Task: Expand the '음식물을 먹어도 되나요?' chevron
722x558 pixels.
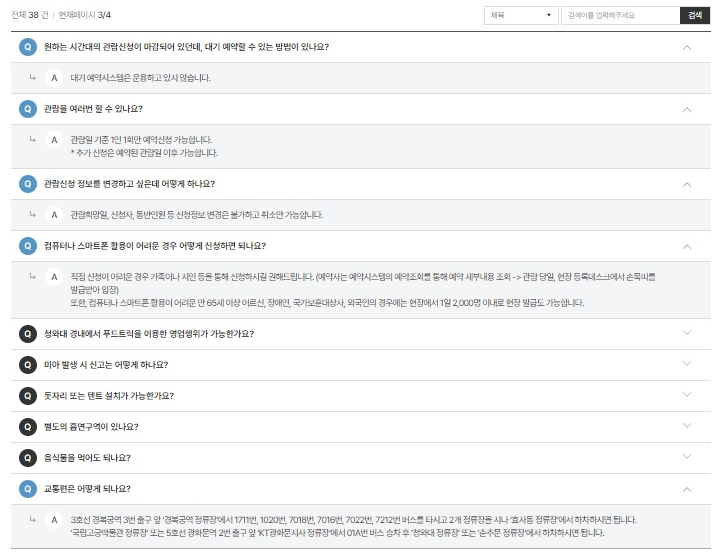Action: click(687, 456)
